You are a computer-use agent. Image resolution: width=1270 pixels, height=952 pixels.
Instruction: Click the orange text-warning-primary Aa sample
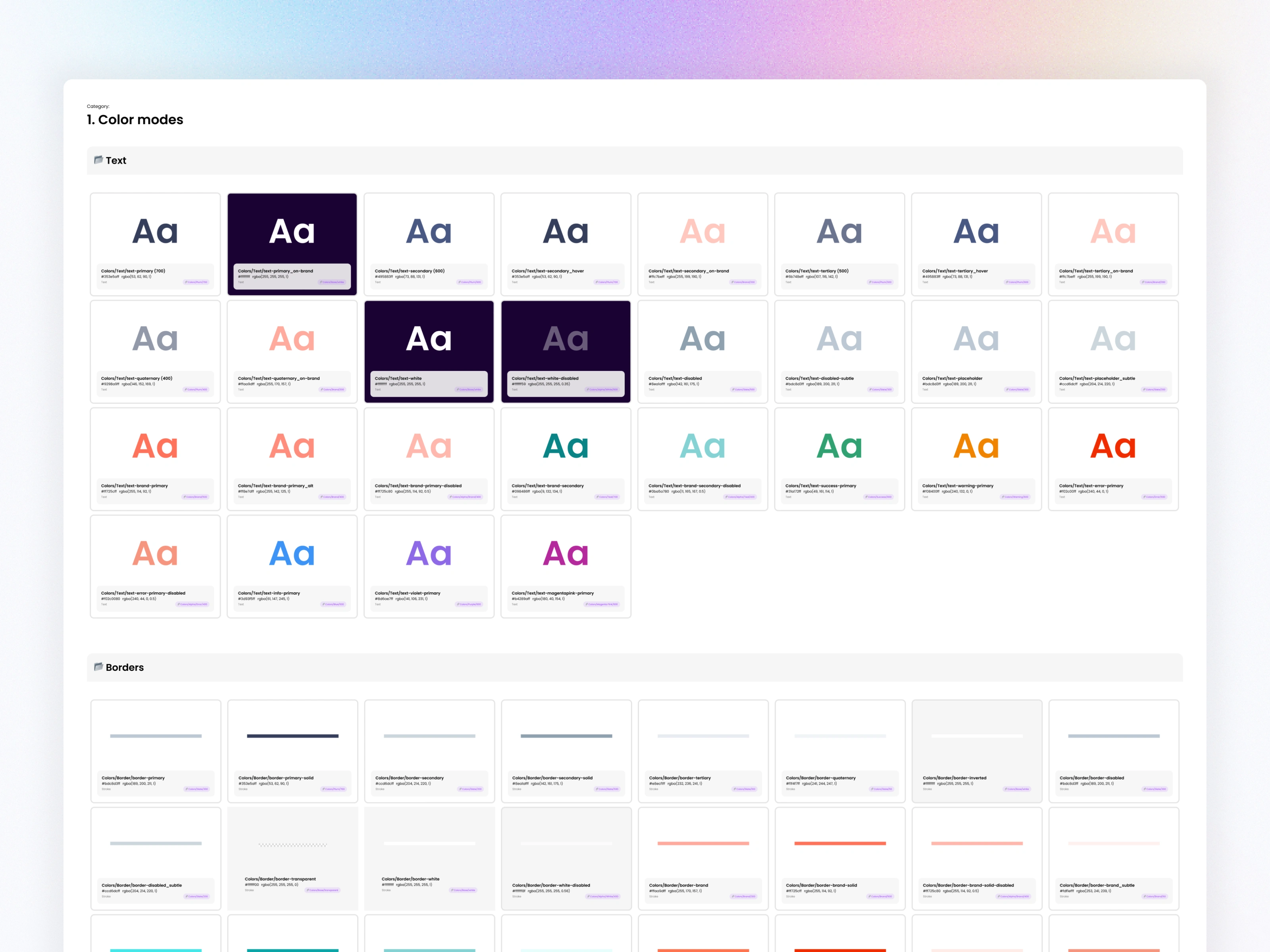pos(976,446)
